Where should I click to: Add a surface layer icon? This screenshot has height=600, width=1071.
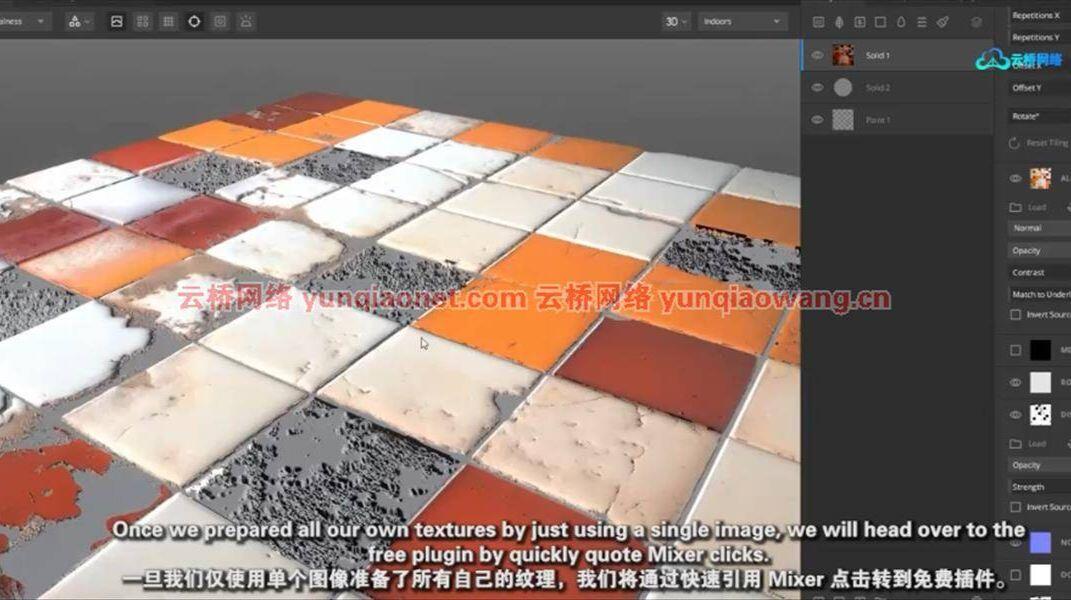click(x=818, y=22)
